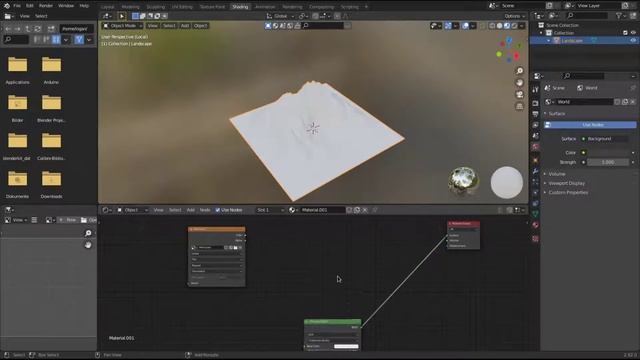Click the HDRI preview sphere
The height and width of the screenshot is (360, 640).
pos(463,181)
